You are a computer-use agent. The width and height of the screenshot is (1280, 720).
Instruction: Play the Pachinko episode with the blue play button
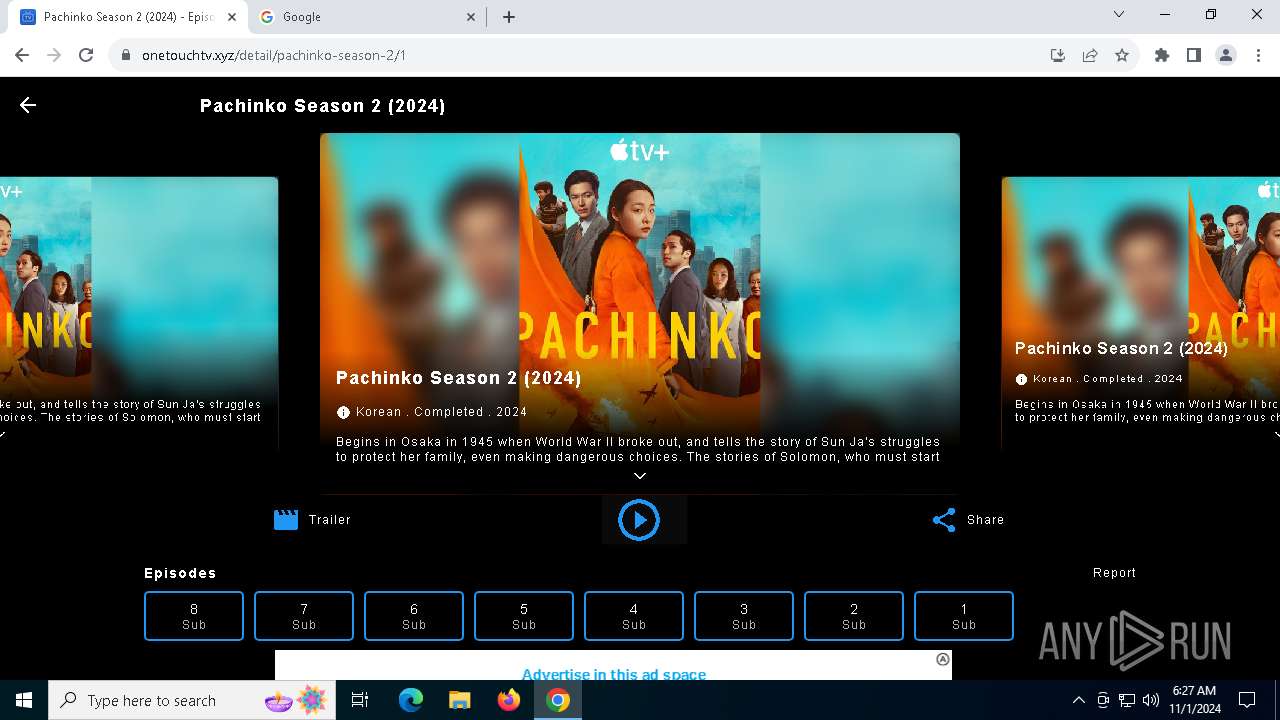click(639, 520)
